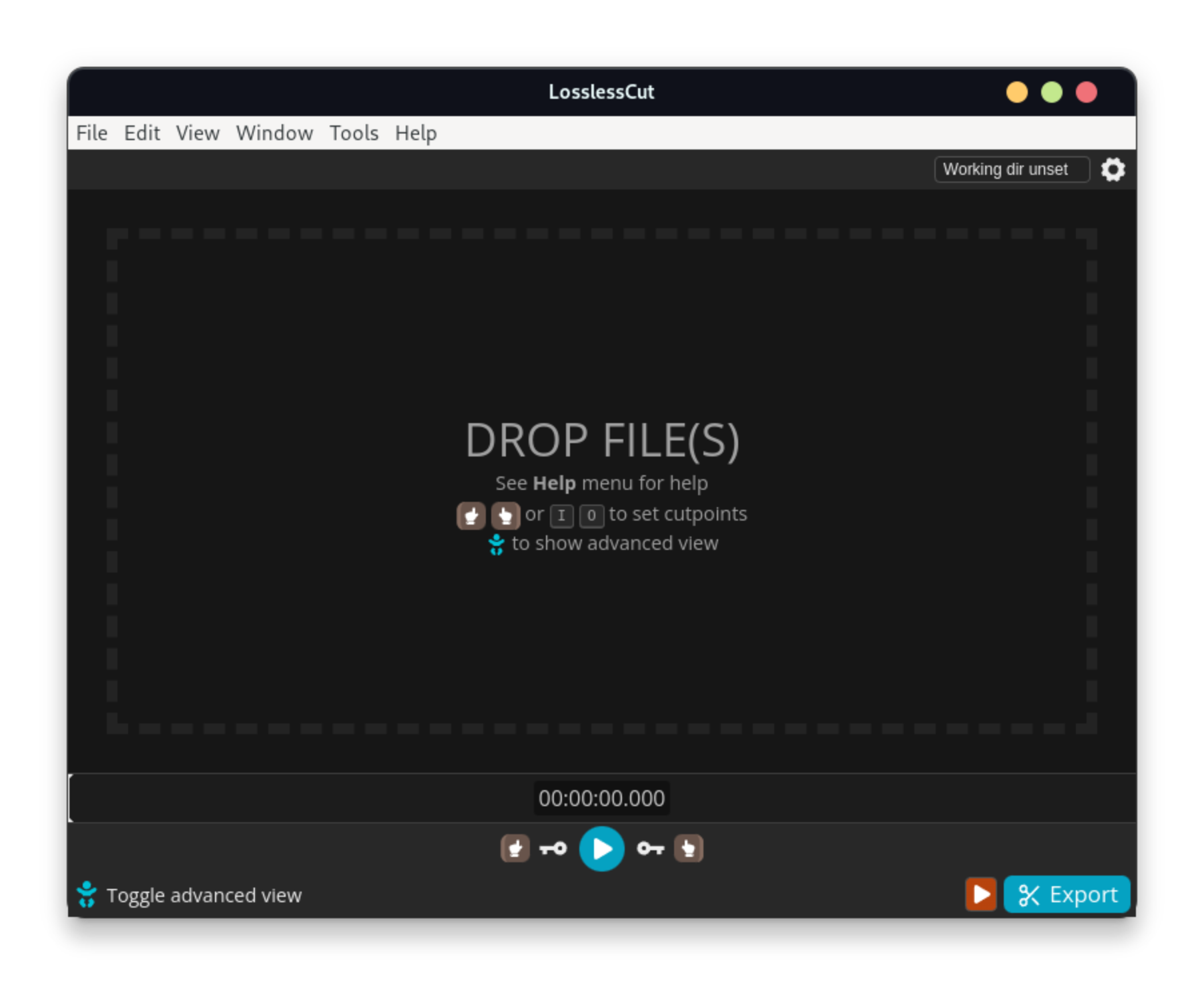The image size is (1204, 985).
Task: Open the Tools menu
Action: tap(354, 133)
